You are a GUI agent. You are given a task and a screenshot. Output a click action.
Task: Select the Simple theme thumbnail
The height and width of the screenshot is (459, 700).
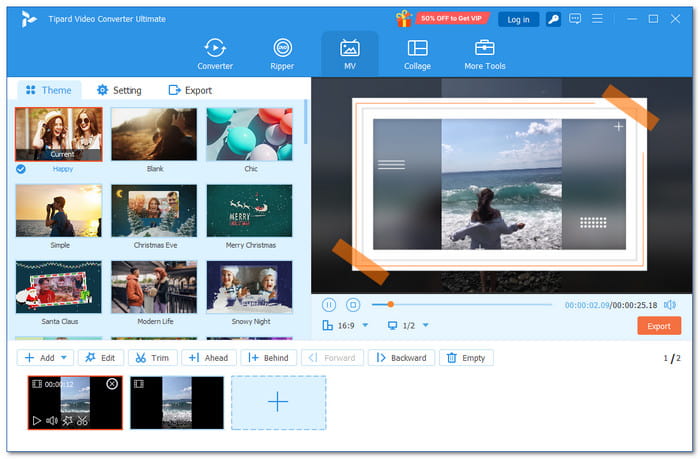59,211
